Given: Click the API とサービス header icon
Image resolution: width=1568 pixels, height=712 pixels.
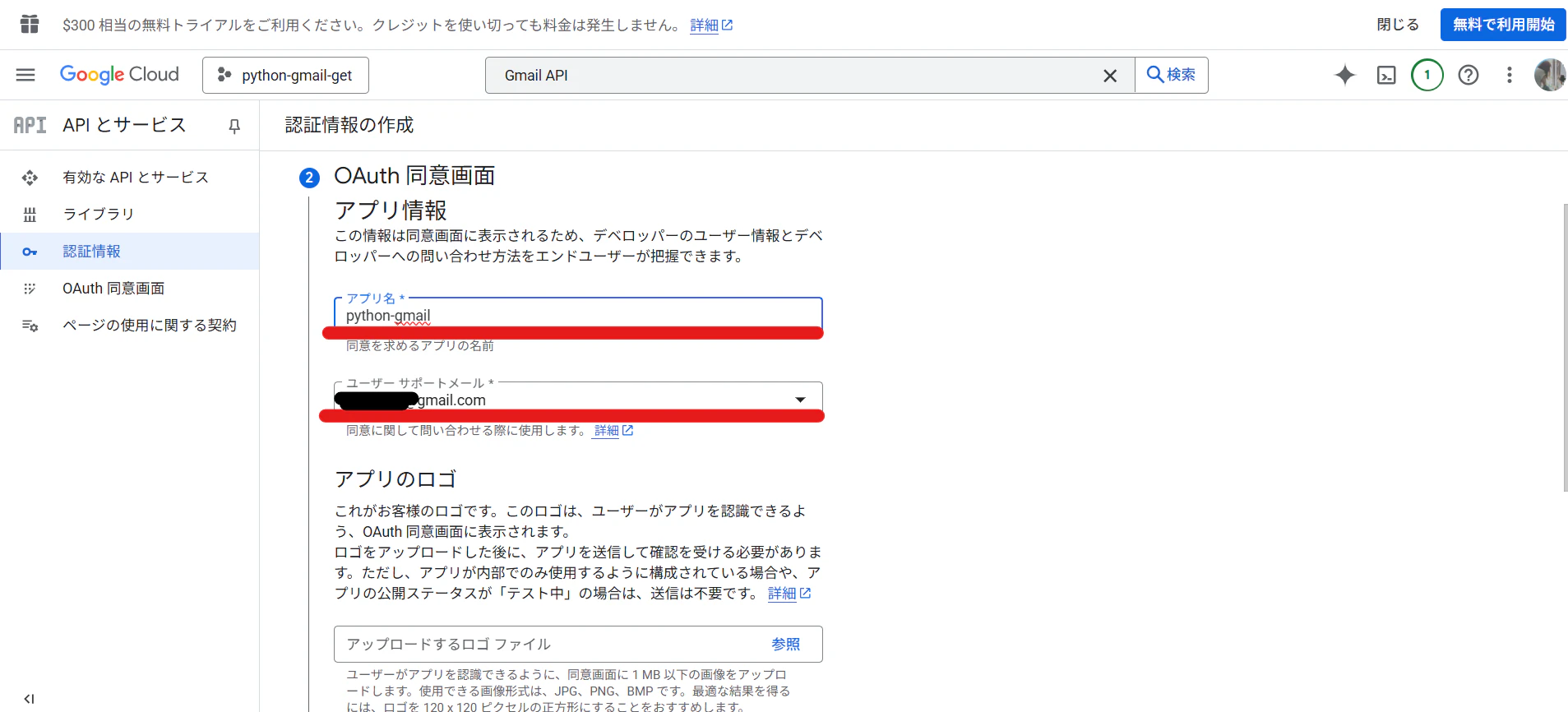Looking at the screenshot, I should click(x=30, y=125).
